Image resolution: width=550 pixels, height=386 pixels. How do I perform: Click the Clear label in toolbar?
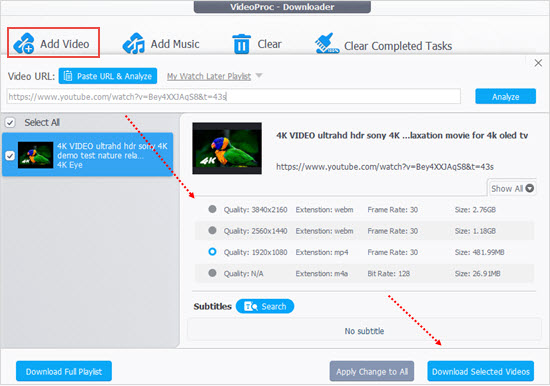click(x=269, y=44)
